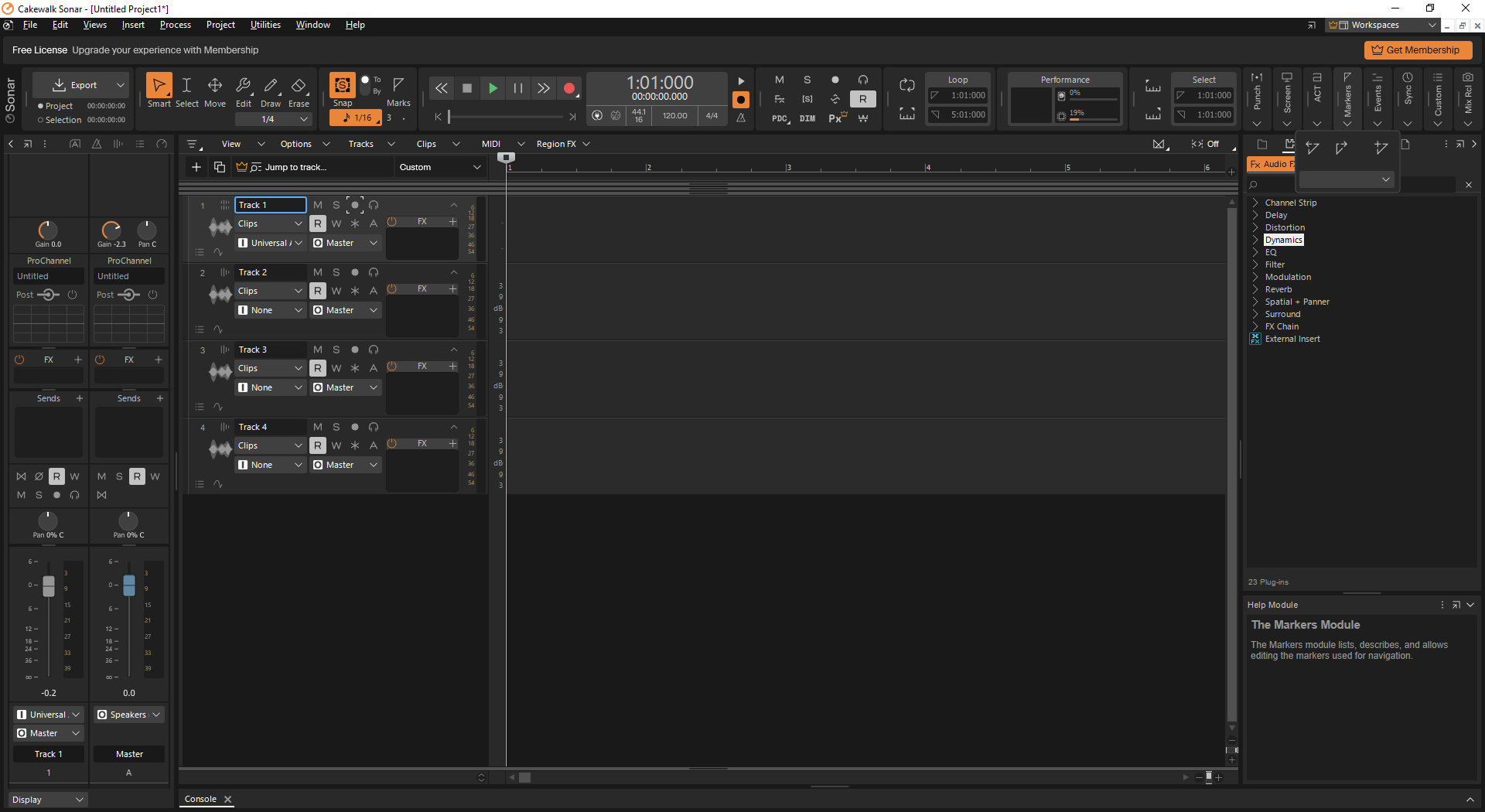1485x812 pixels.
Task: Mute Track 1 with M button
Action: click(x=318, y=205)
